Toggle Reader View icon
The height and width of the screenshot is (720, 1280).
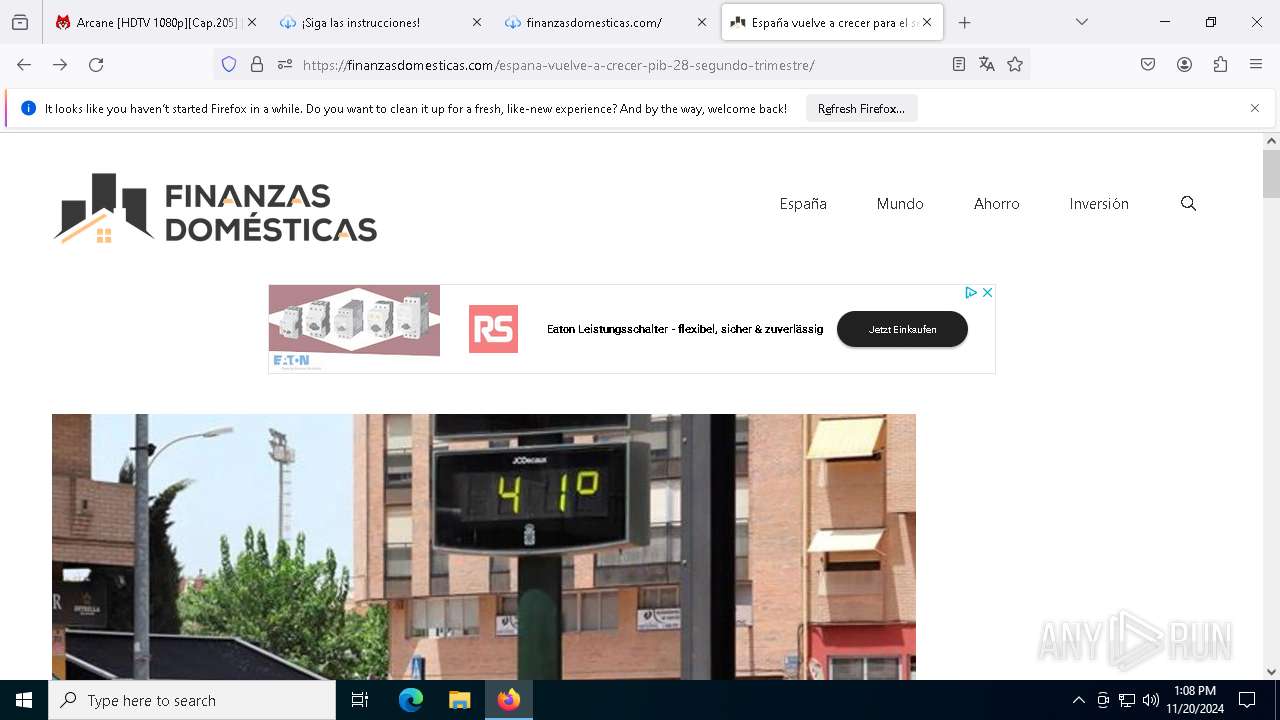pos(959,64)
